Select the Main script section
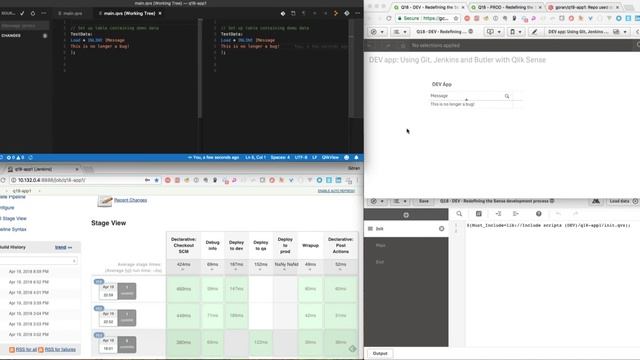The width and height of the screenshot is (640, 360). click(x=406, y=245)
